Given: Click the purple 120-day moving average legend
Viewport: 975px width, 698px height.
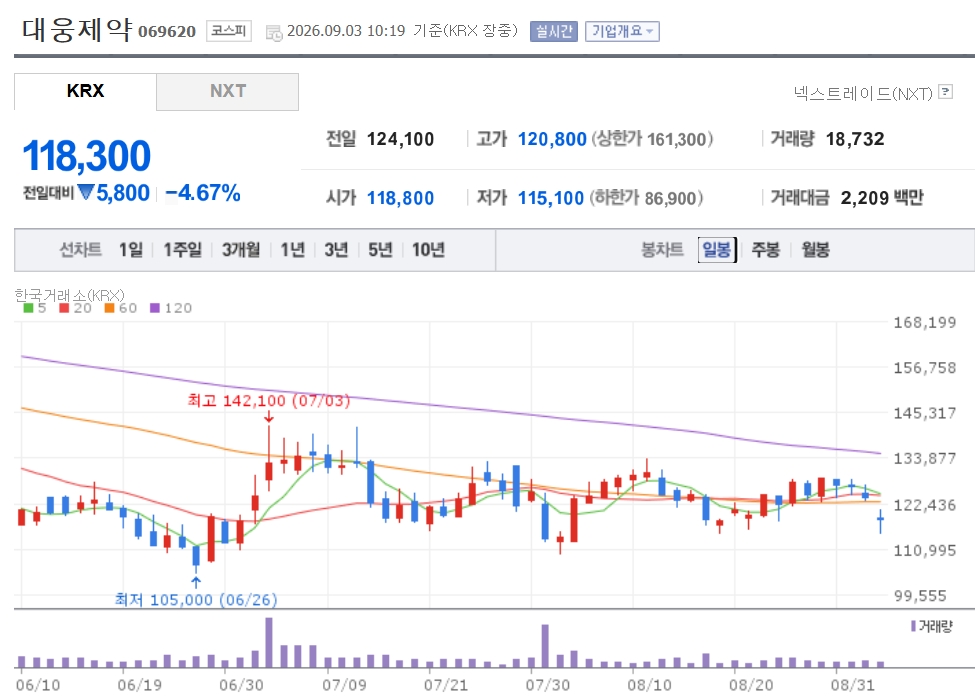Looking at the screenshot, I should click(x=171, y=308).
